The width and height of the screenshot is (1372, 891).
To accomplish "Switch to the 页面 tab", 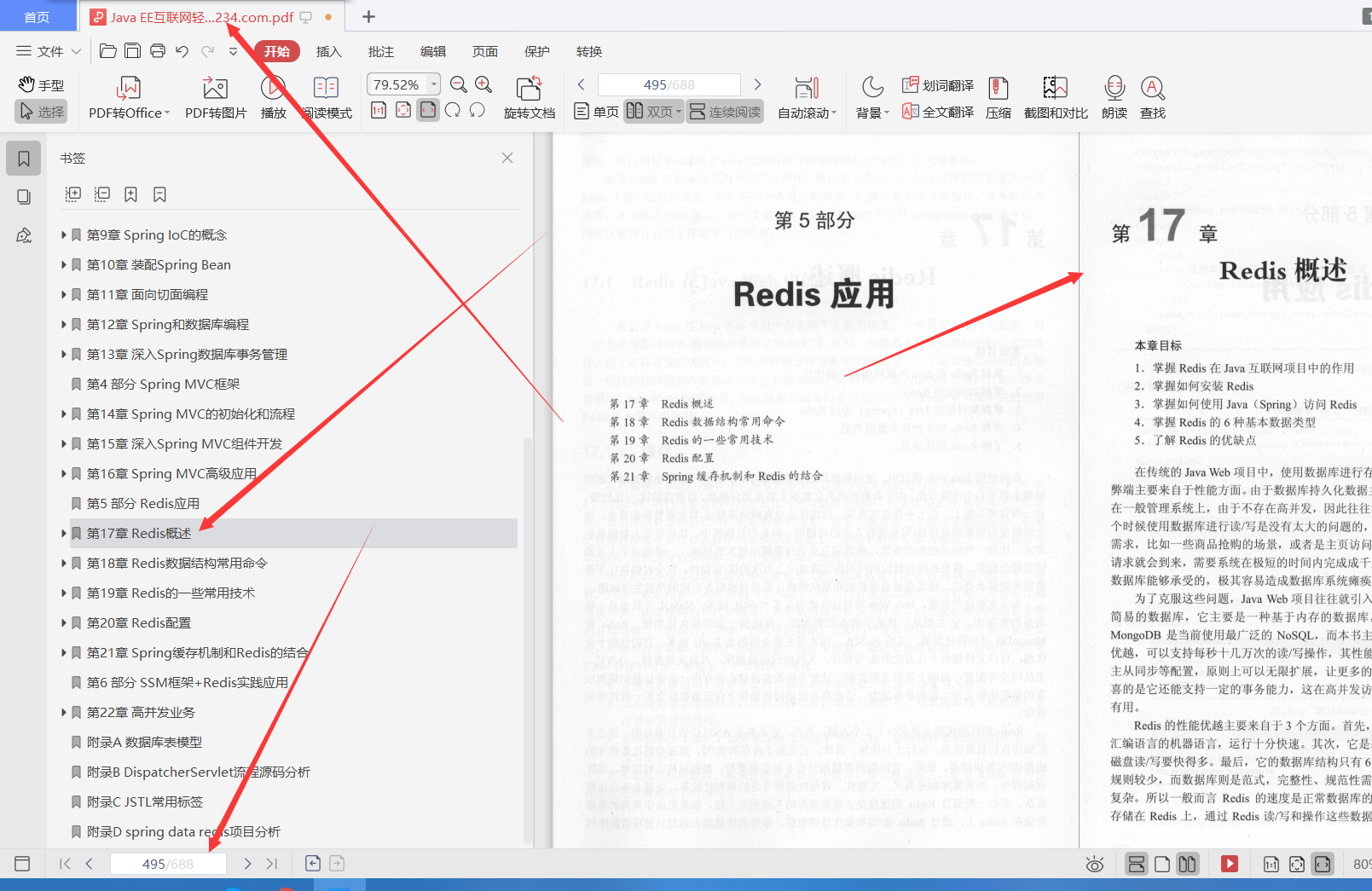I will (x=485, y=51).
